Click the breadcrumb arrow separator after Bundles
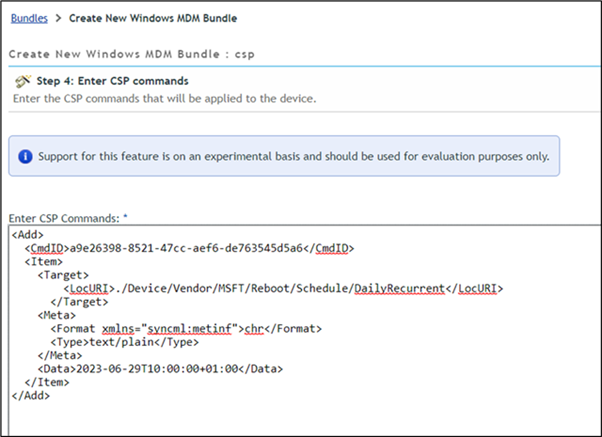602x437 pixels. click(59, 18)
